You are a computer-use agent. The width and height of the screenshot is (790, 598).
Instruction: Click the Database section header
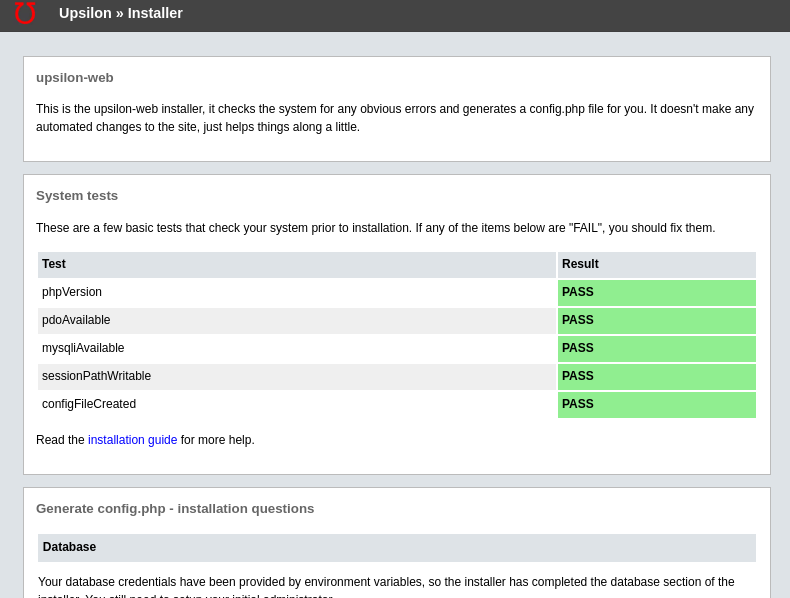tap(397, 548)
